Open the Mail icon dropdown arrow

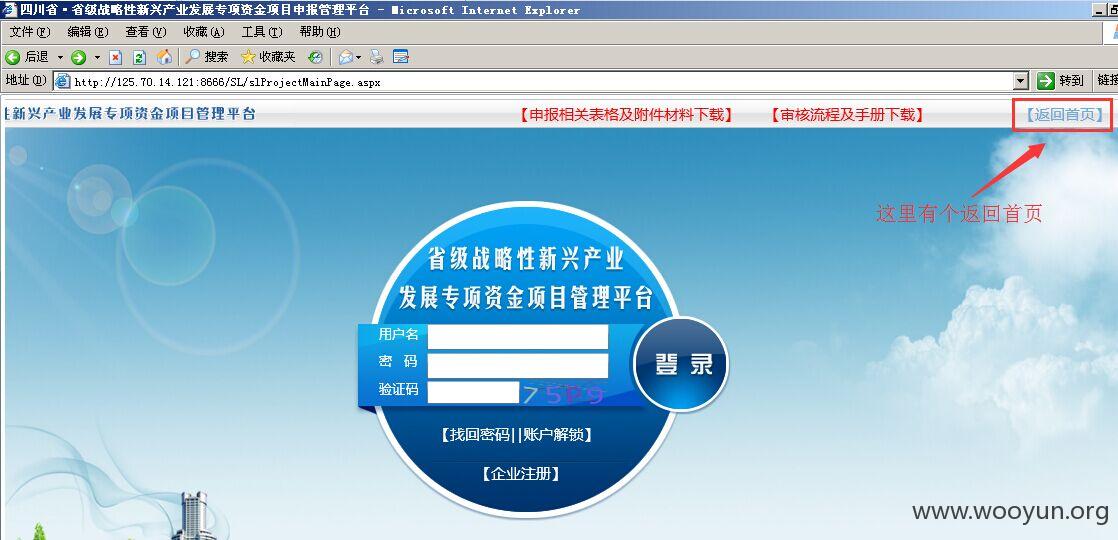pos(359,57)
